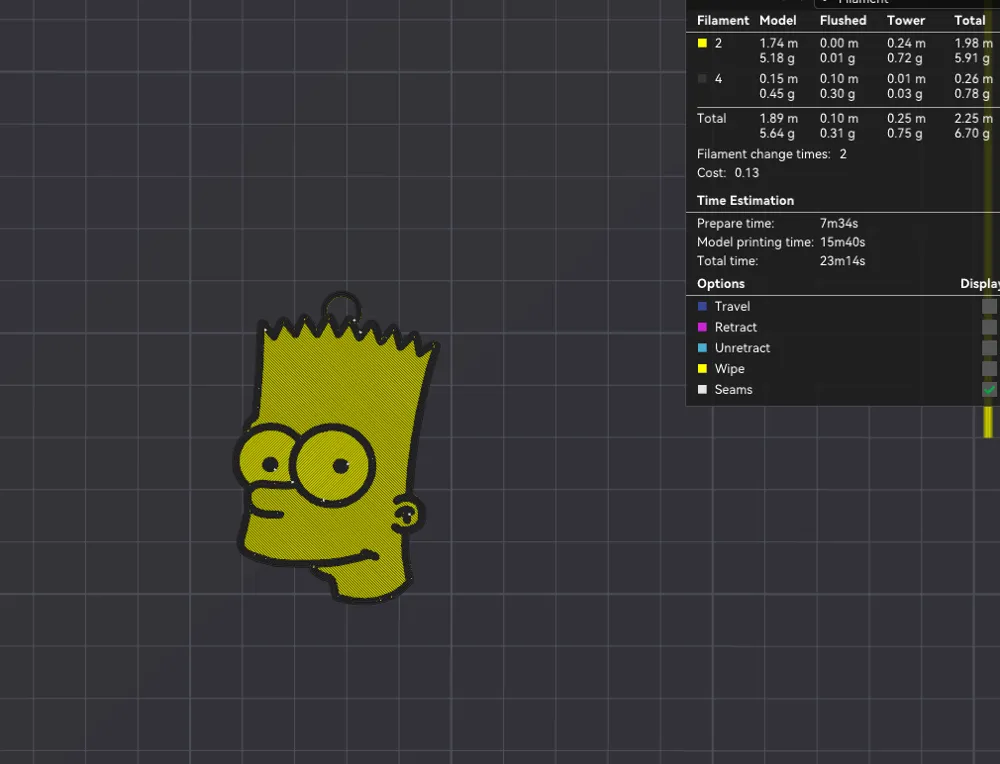1000x764 pixels.
Task: Click the 5.64 g total model weight
Action: pyautogui.click(x=777, y=133)
